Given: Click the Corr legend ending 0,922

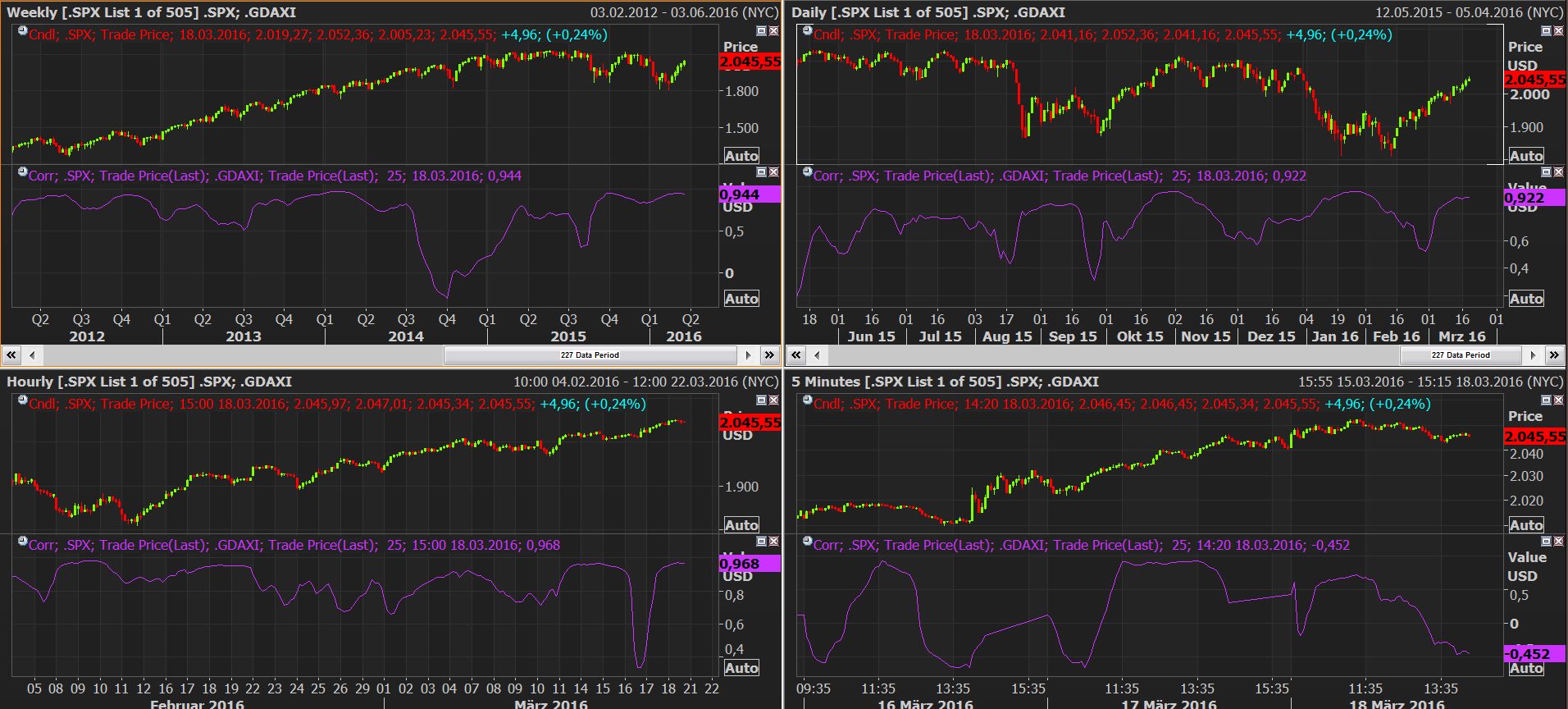Looking at the screenshot, I should (x=1060, y=176).
